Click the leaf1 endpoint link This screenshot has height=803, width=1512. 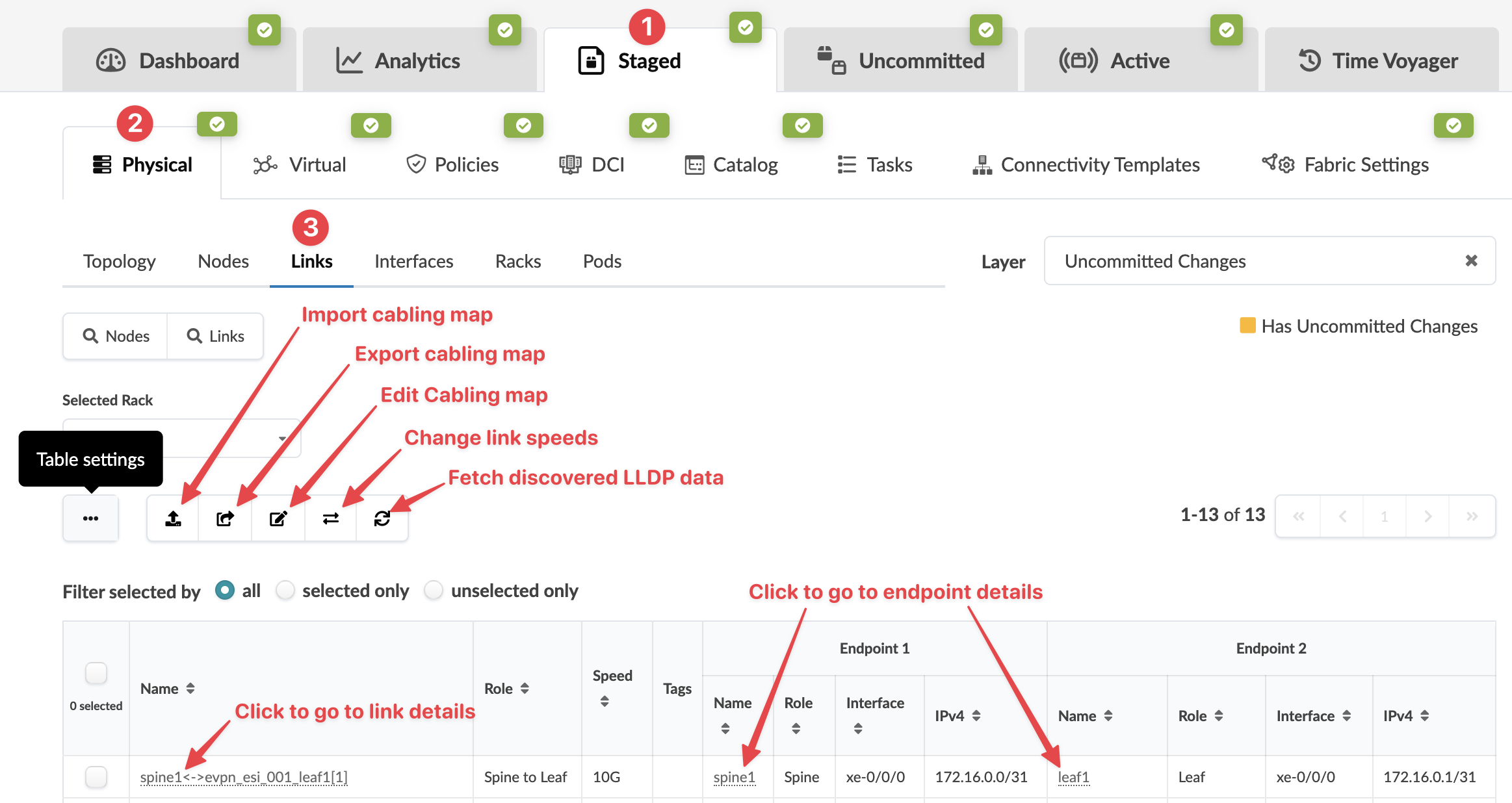coord(1073,777)
